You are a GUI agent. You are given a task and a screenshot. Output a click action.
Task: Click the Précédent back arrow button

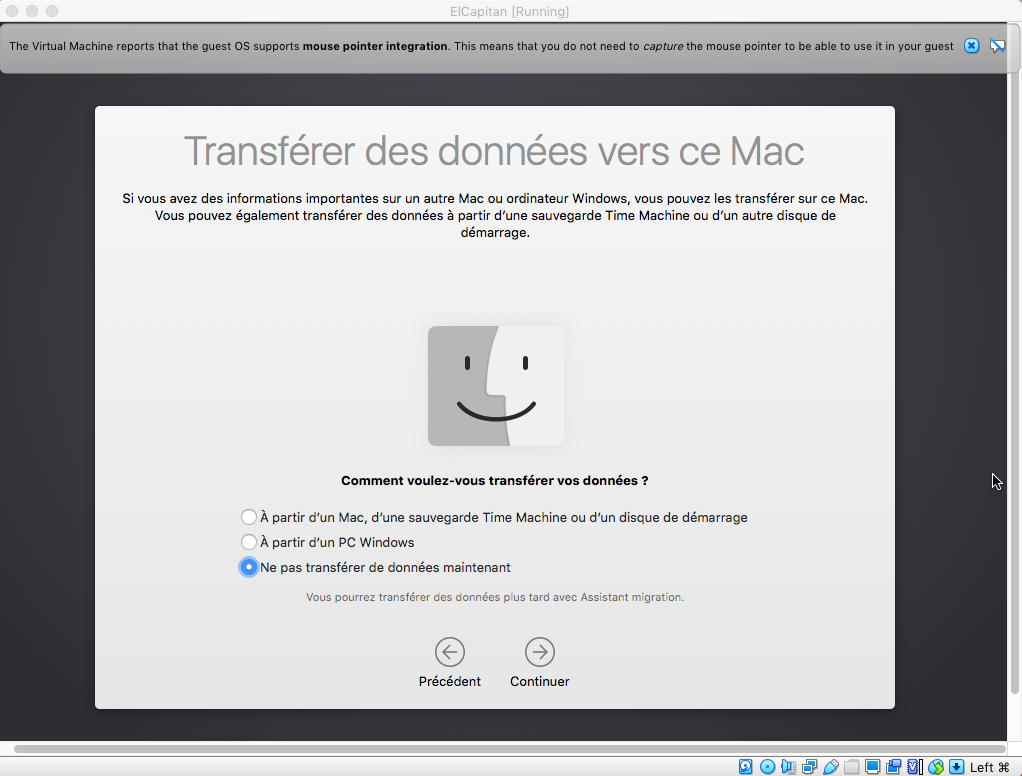[x=450, y=652]
